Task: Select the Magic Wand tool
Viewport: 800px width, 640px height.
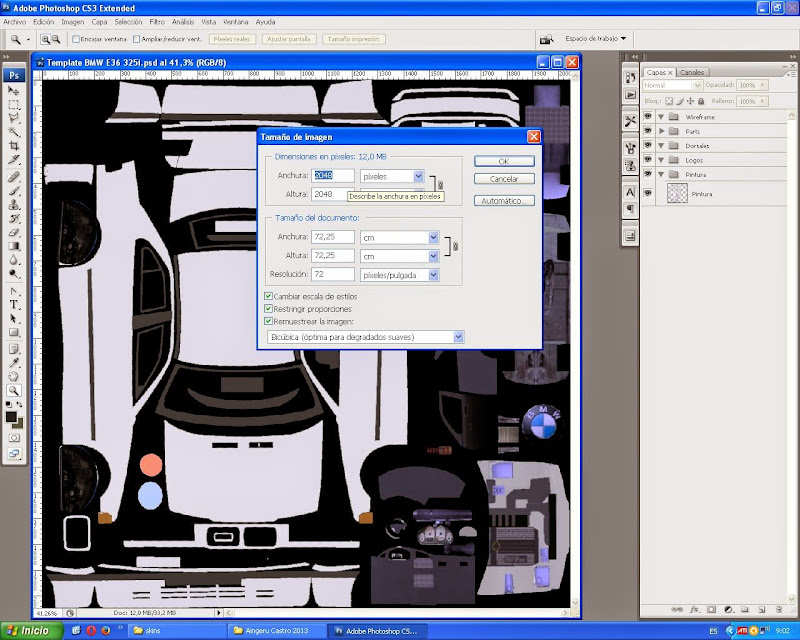Action: tap(14, 132)
